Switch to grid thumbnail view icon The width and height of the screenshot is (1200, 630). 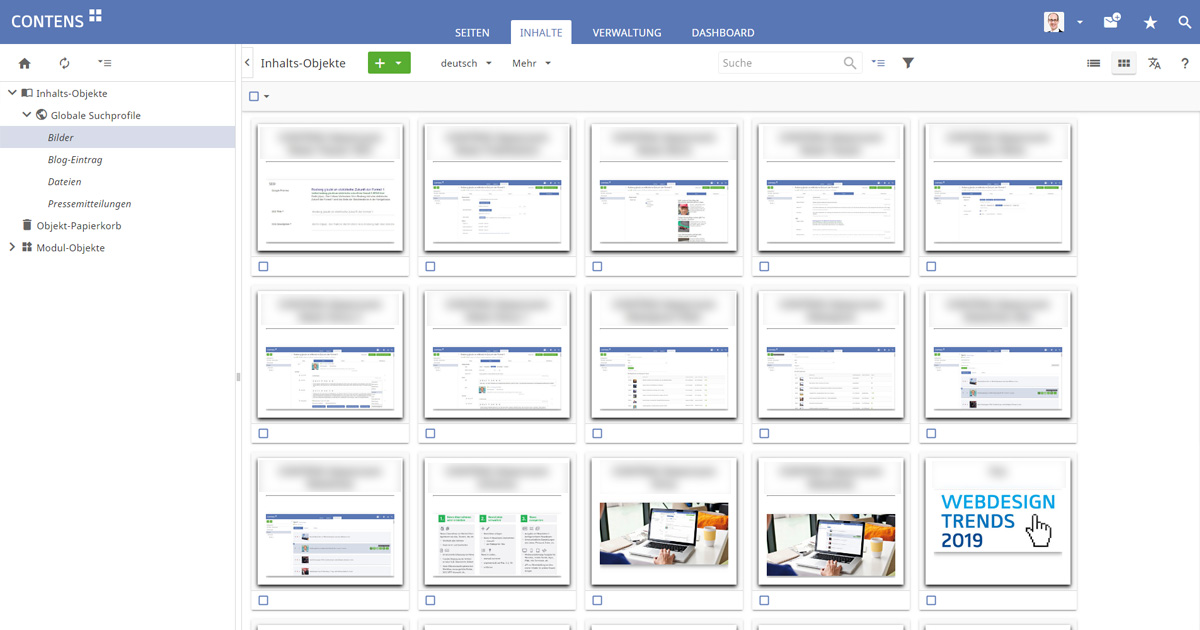pyautogui.click(x=1124, y=63)
